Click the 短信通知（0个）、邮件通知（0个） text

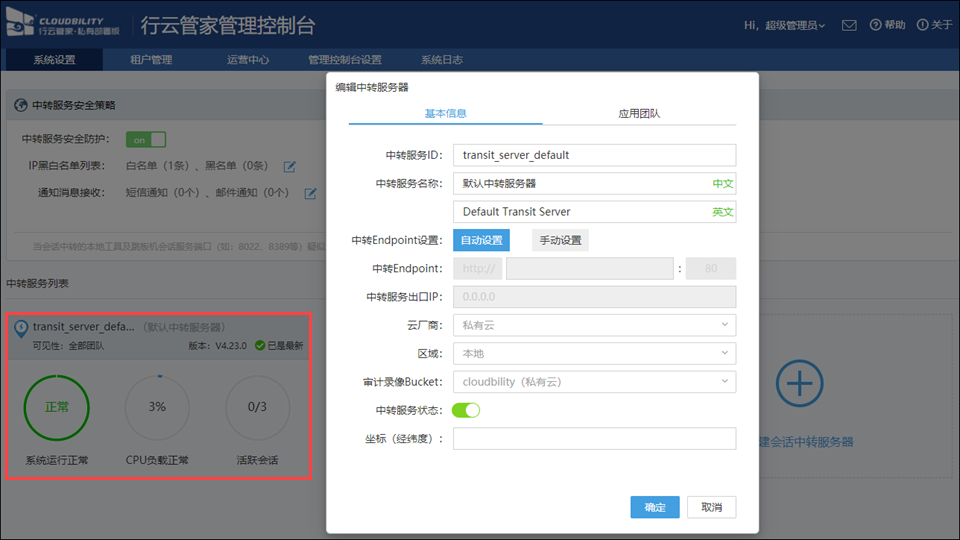pos(207,193)
